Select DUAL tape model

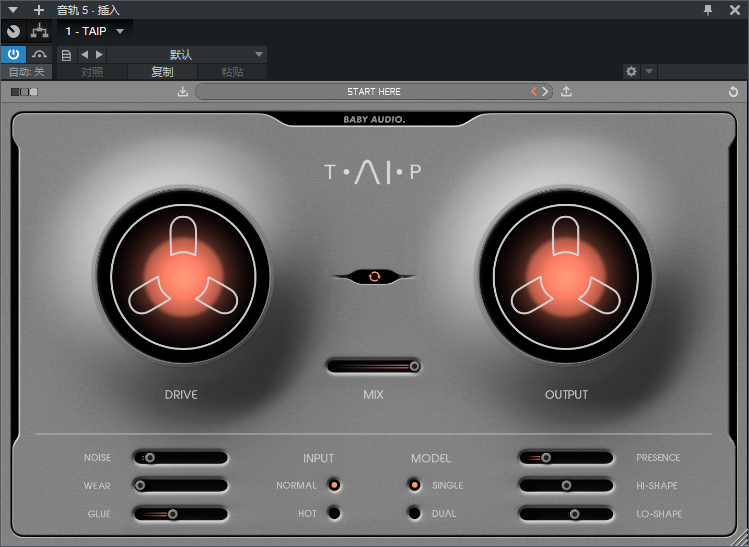(414, 513)
